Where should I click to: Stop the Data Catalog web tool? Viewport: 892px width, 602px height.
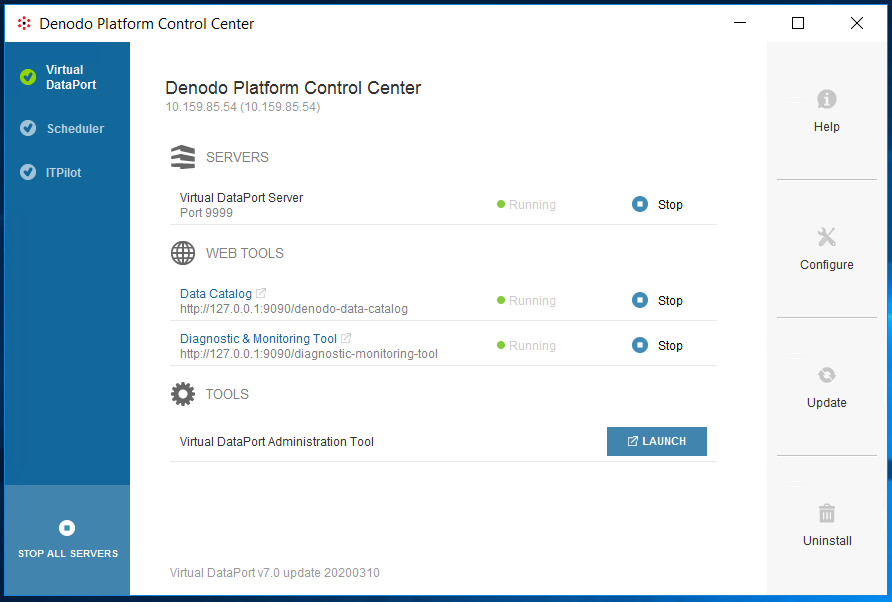pyautogui.click(x=657, y=300)
